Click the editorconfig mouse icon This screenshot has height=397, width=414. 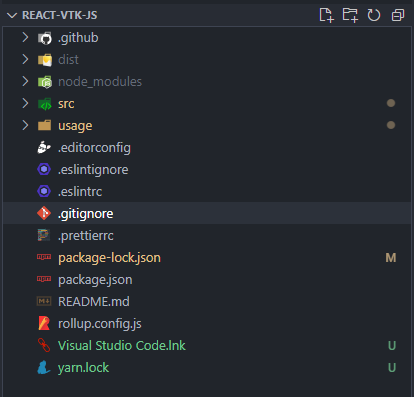tap(44, 147)
